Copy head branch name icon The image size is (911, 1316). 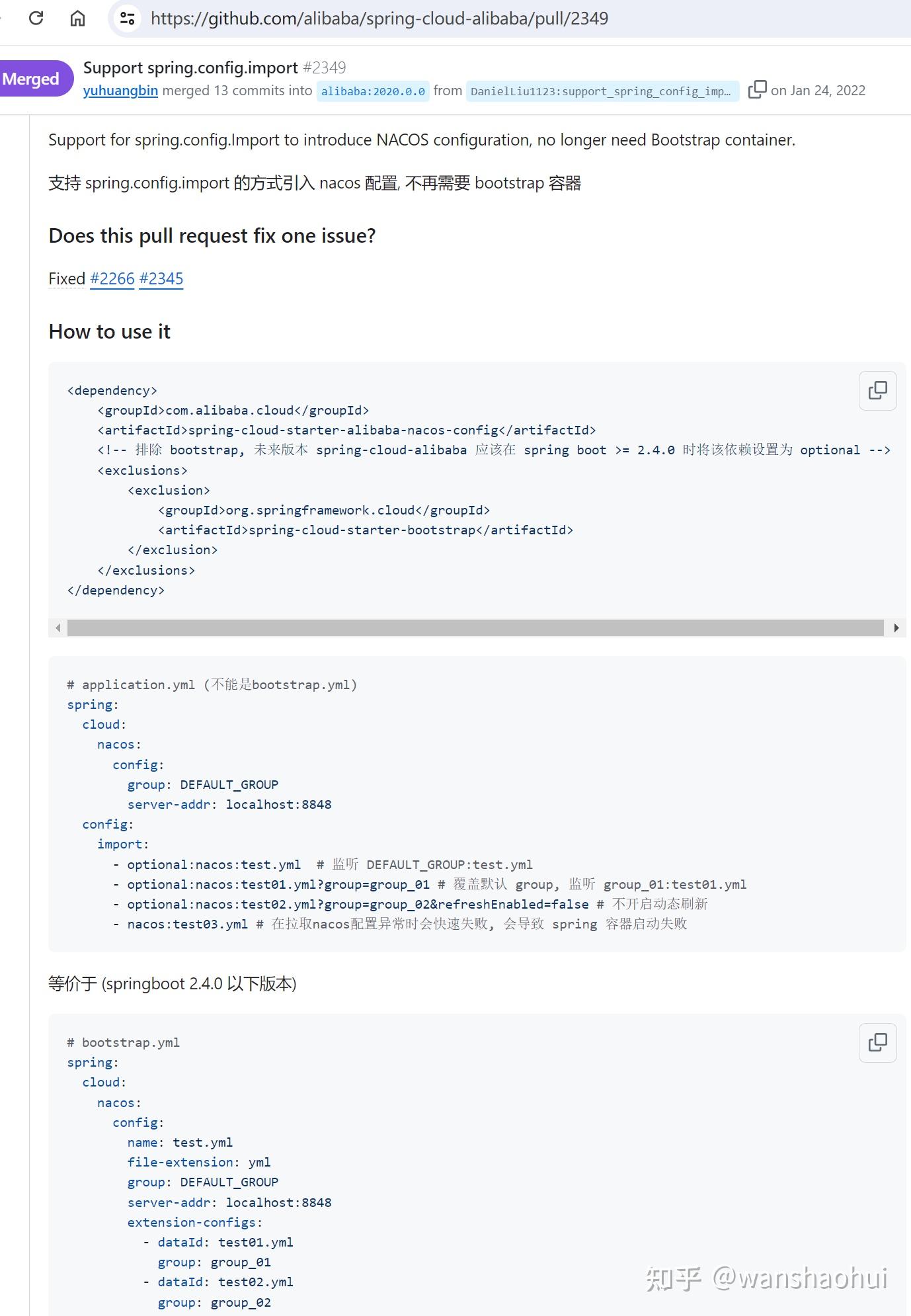click(757, 90)
